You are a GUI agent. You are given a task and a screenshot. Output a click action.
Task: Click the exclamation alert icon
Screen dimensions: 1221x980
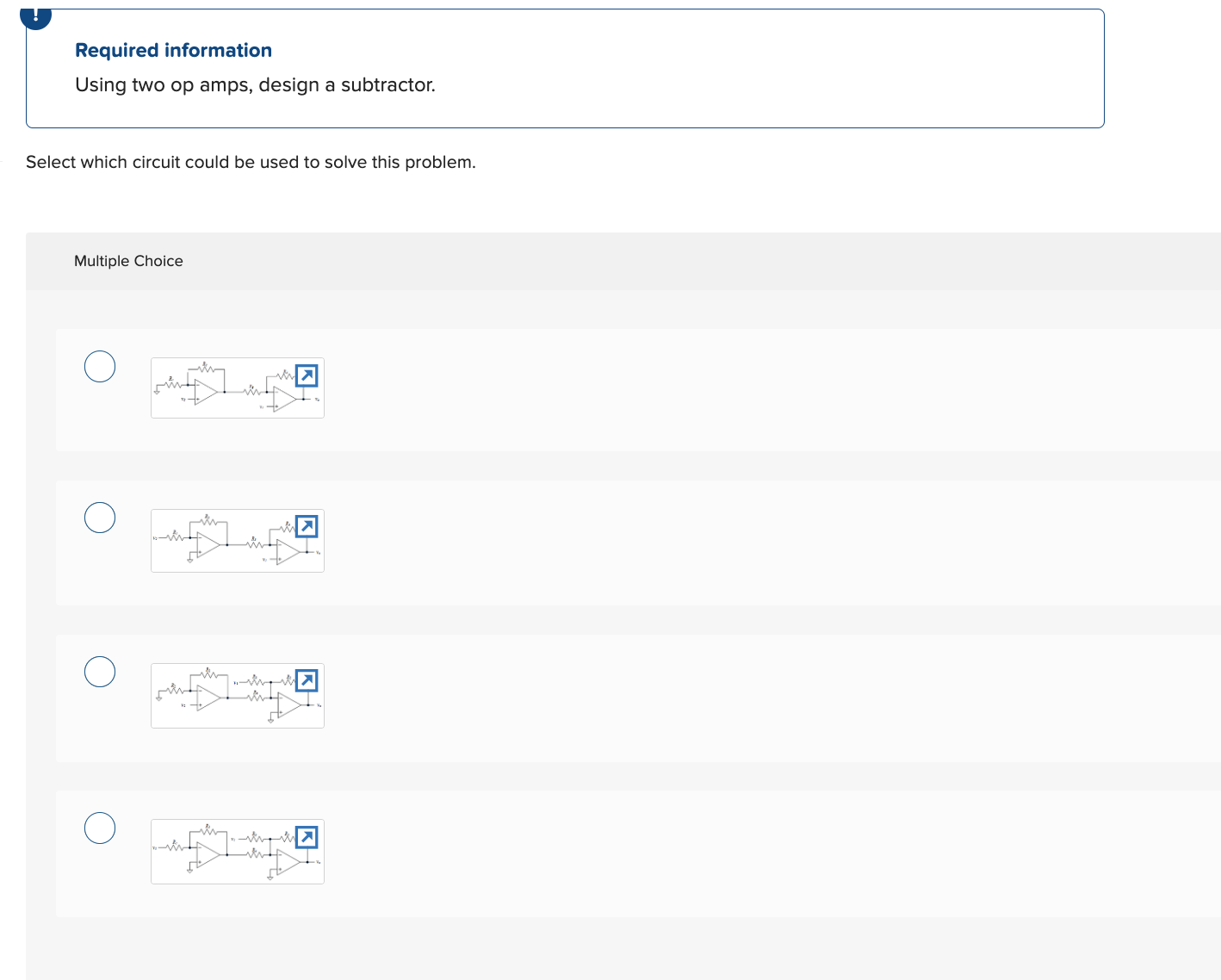35,13
